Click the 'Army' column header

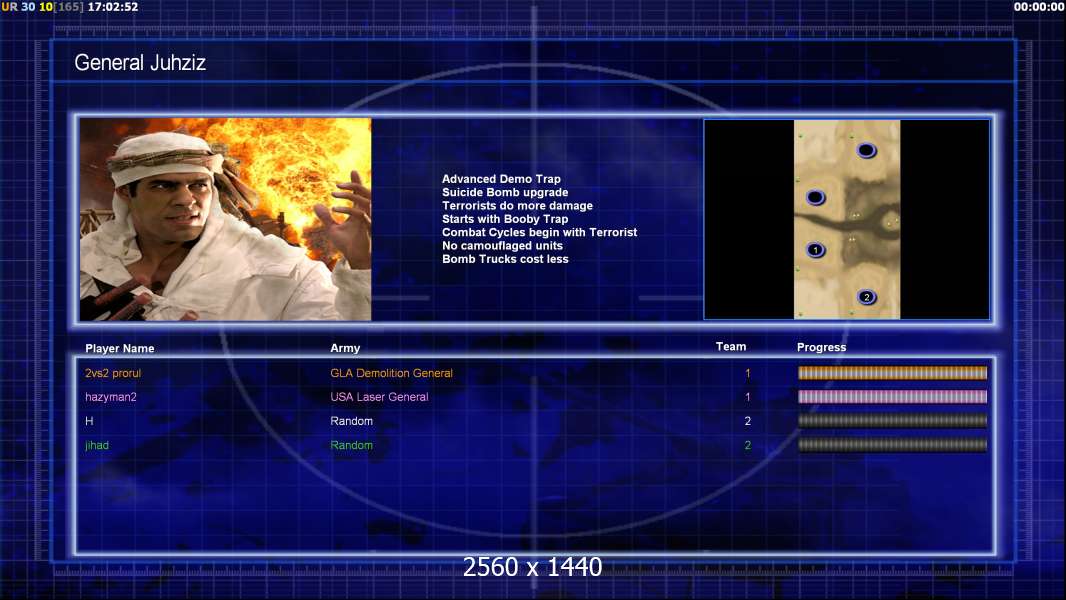345,348
